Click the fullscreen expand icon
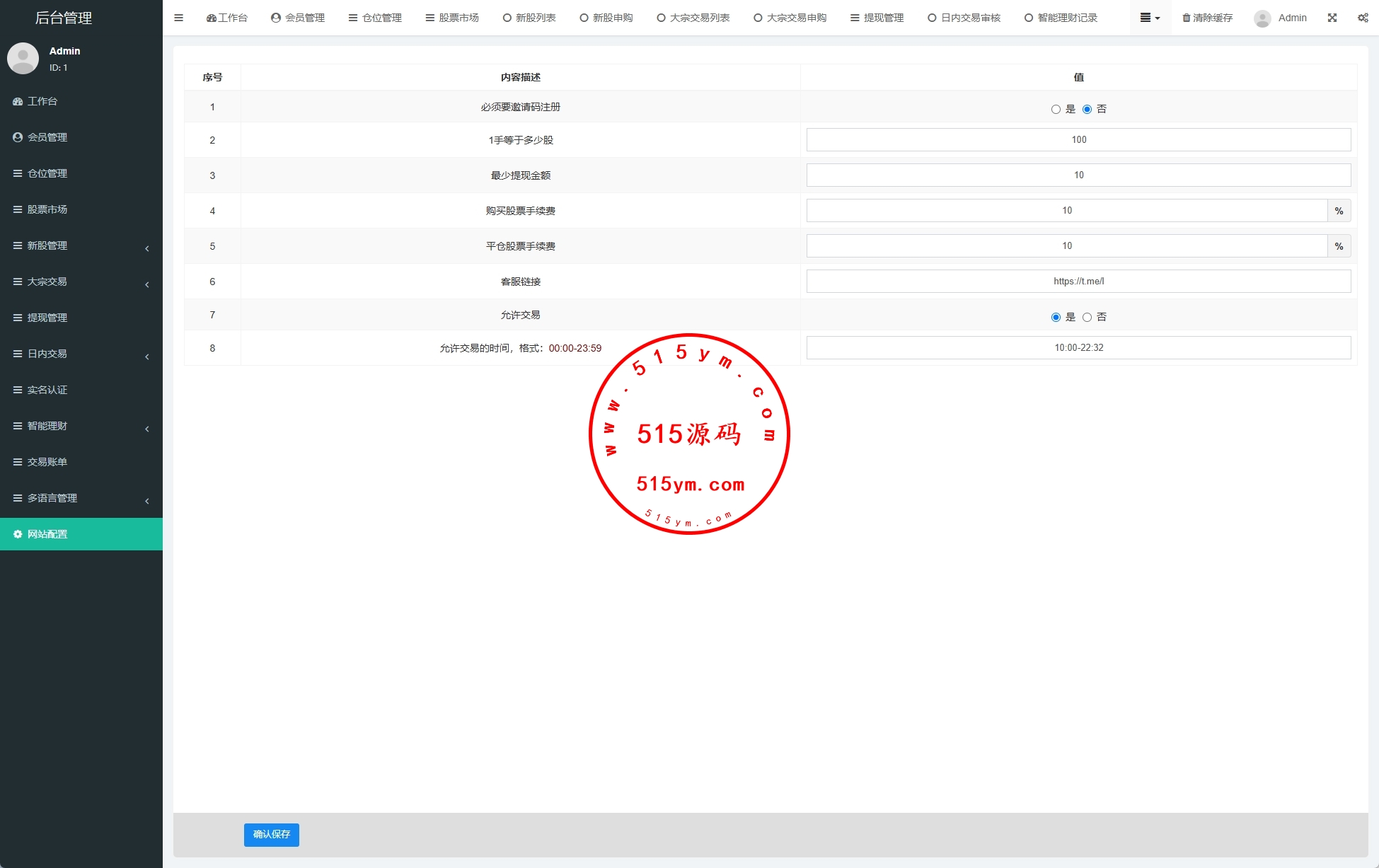 tap(1332, 18)
